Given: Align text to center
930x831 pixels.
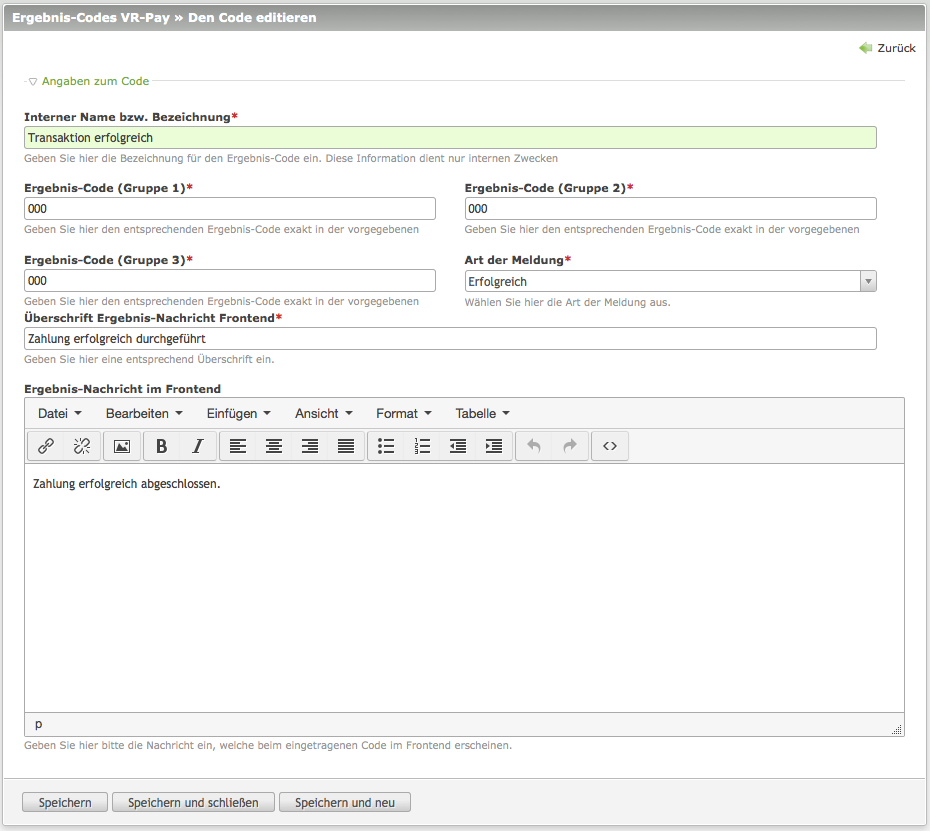Looking at the screenshot, I should (274, 447).
